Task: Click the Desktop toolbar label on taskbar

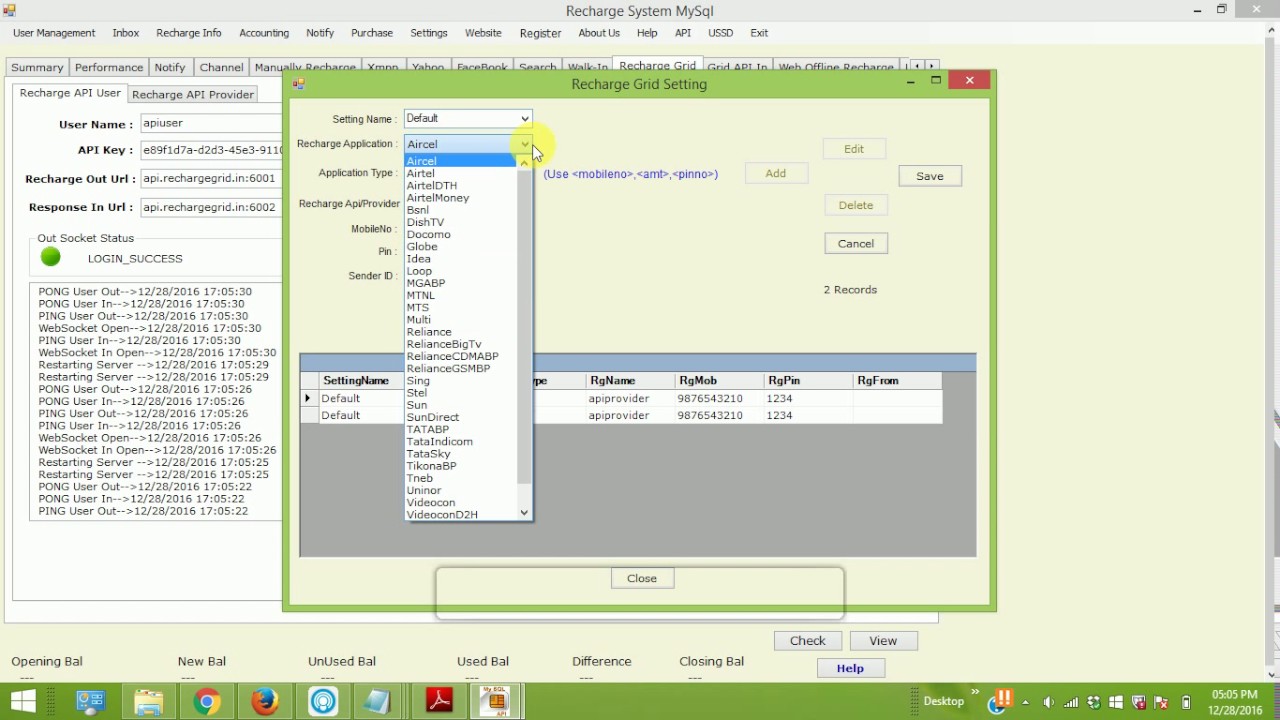Action: pyautogui.click(x=943, y=701)
